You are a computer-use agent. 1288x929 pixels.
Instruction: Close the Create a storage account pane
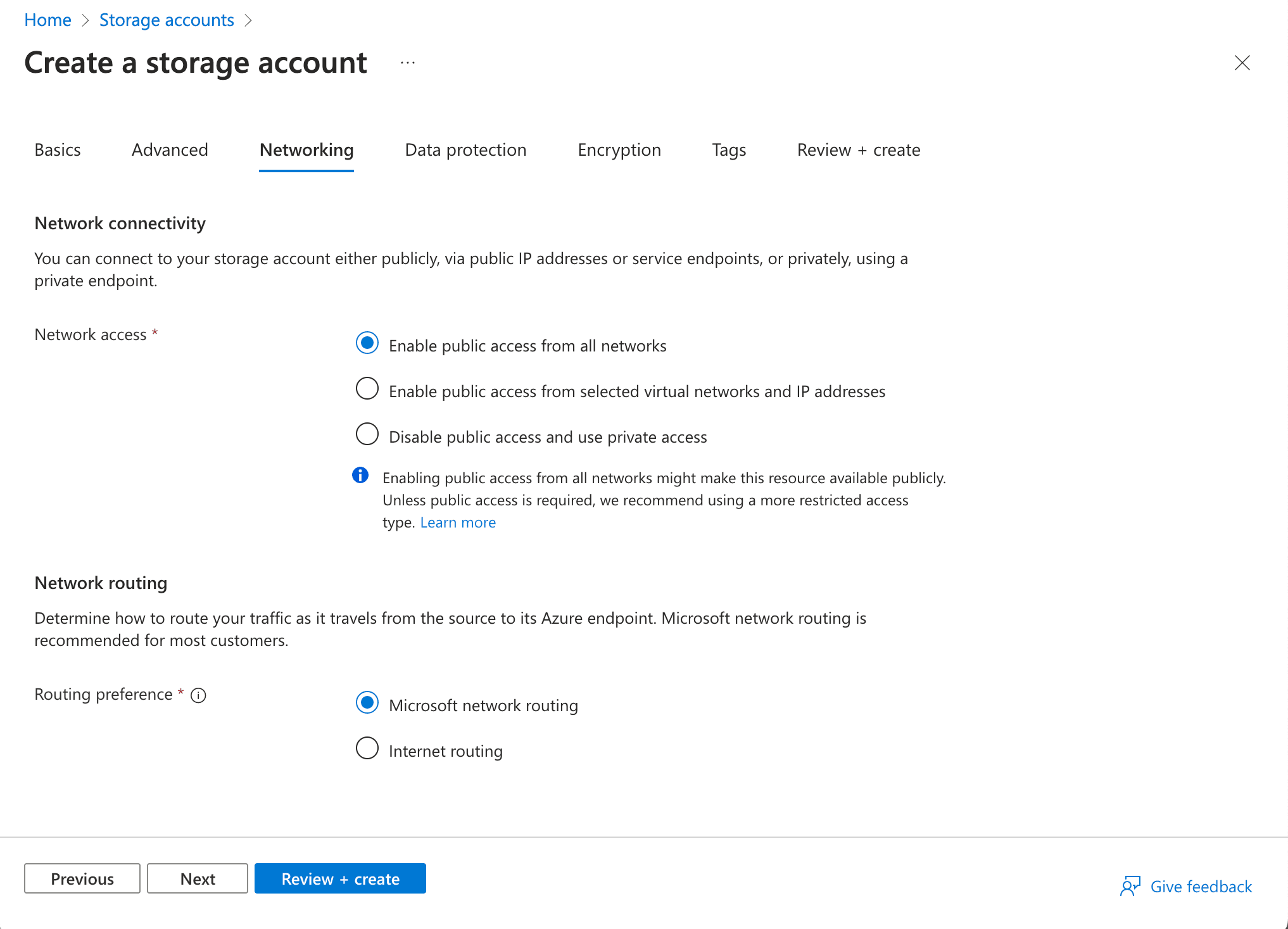(x=1242, y=63)
